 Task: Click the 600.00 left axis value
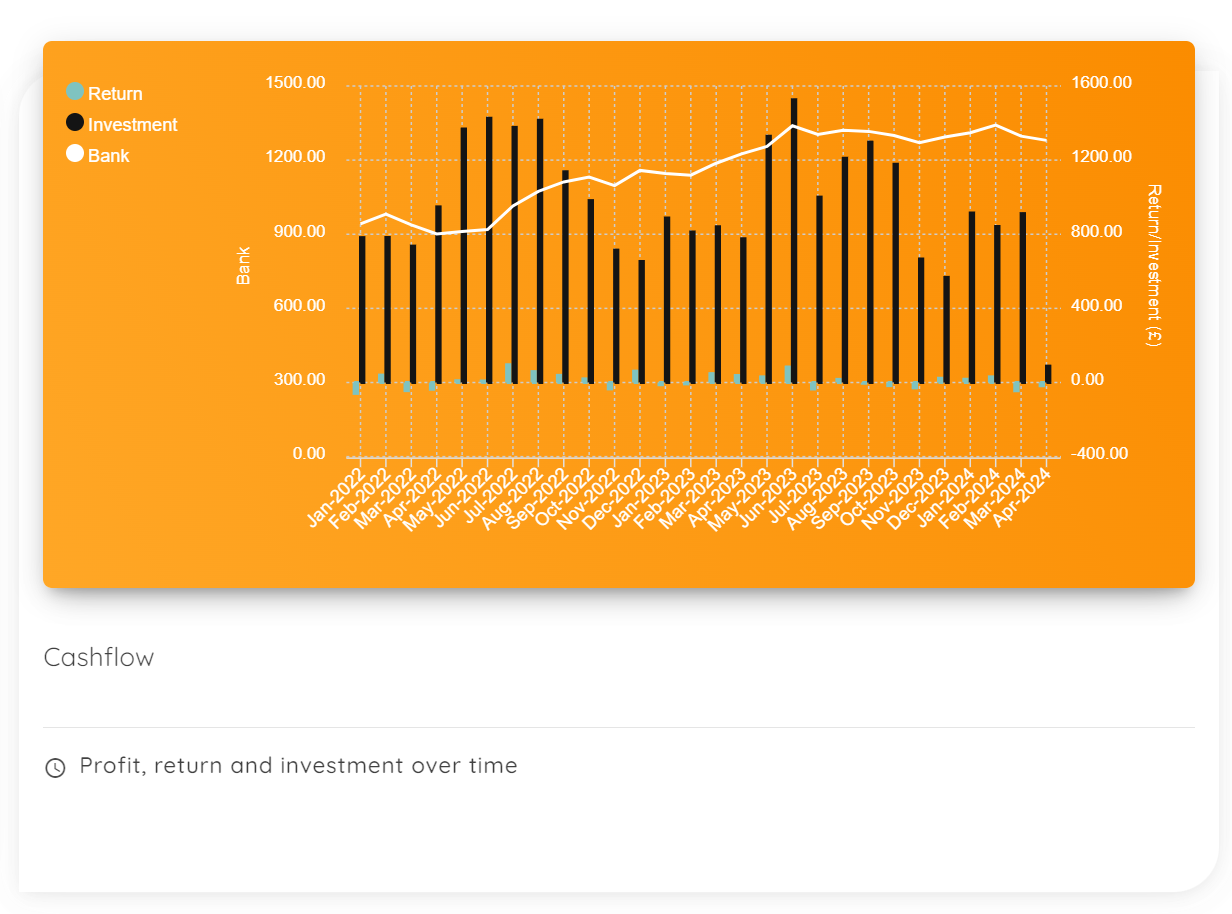click(300, 306)
